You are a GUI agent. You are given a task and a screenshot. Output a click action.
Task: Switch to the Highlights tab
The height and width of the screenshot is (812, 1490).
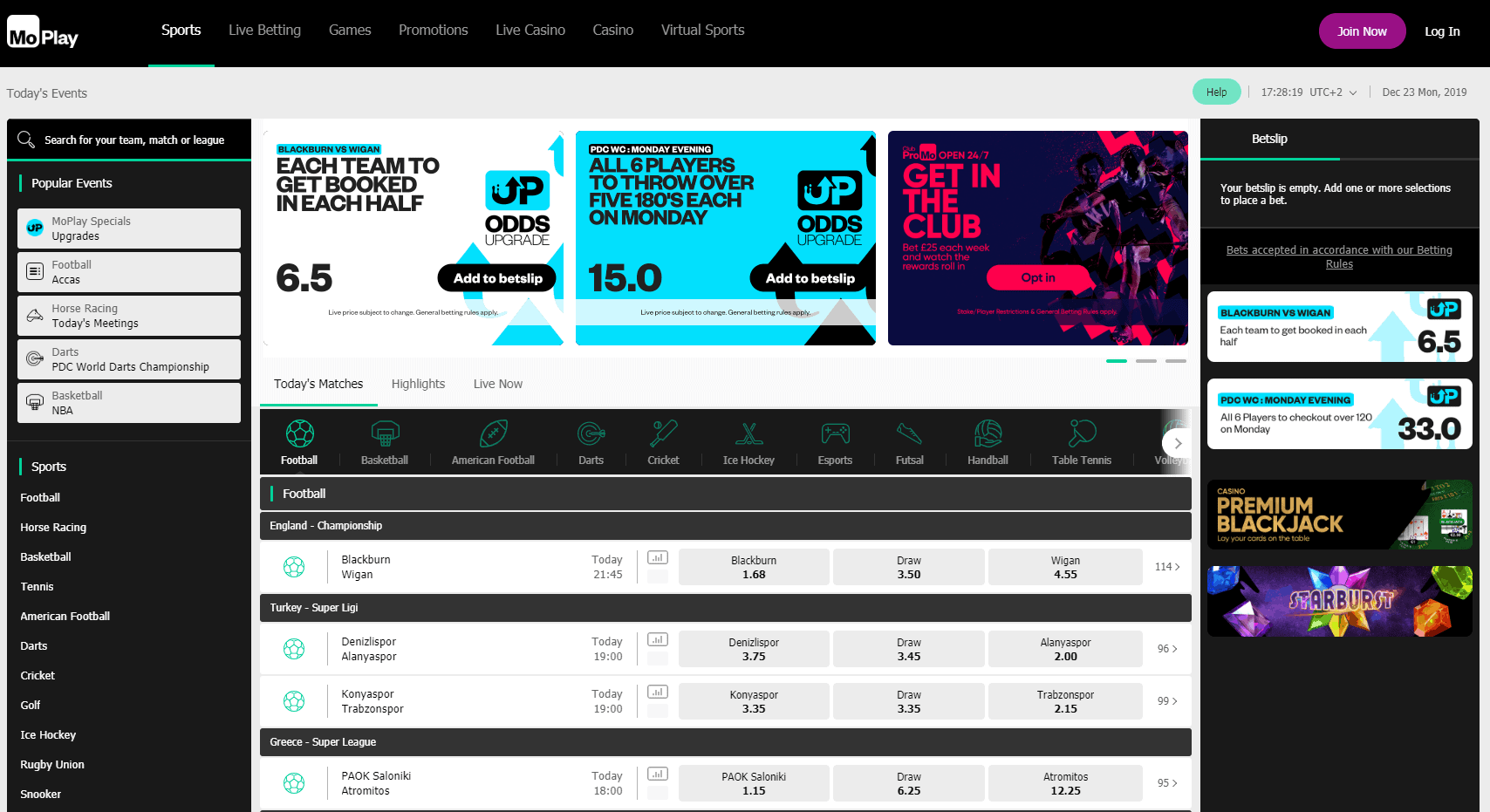(x=418, y=384)
